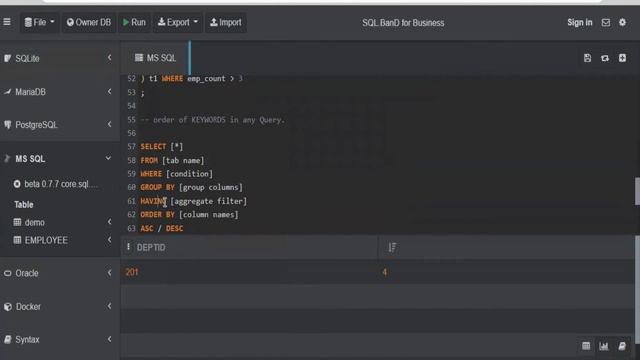The image size is (640, 360).
Task: Click the EMPLOYEE table grid icon
Action: tap(17, 240)
